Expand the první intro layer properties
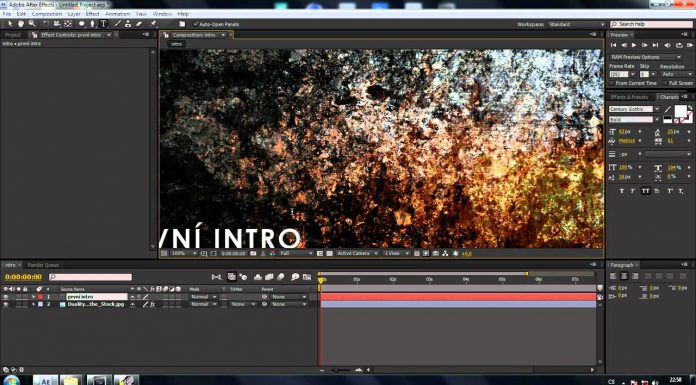Screen dimensions: 696x385 pyautogui.click(x=34, y=297)
